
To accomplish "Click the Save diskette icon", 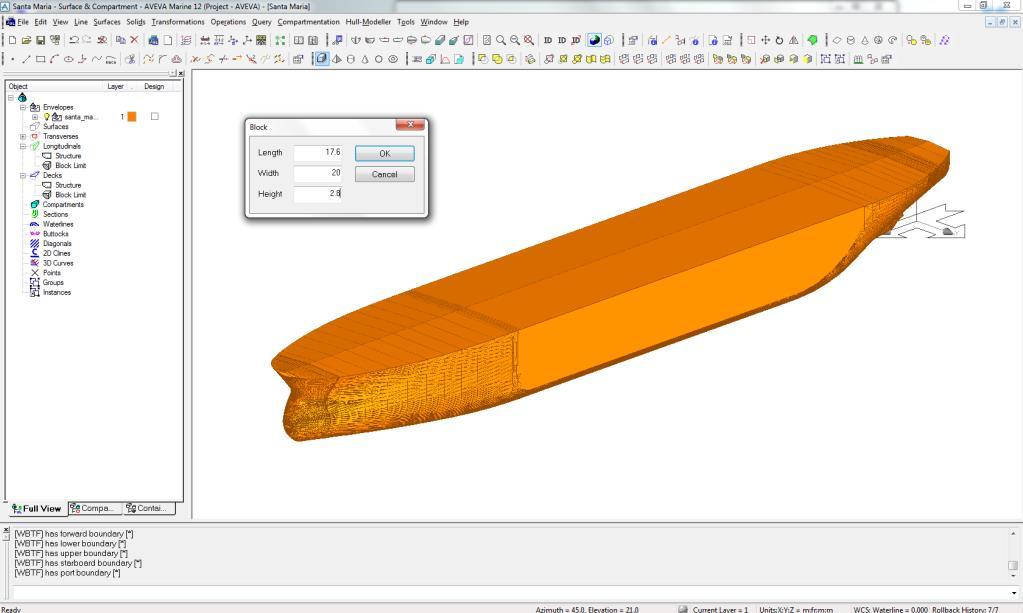I will coord(40,40).
